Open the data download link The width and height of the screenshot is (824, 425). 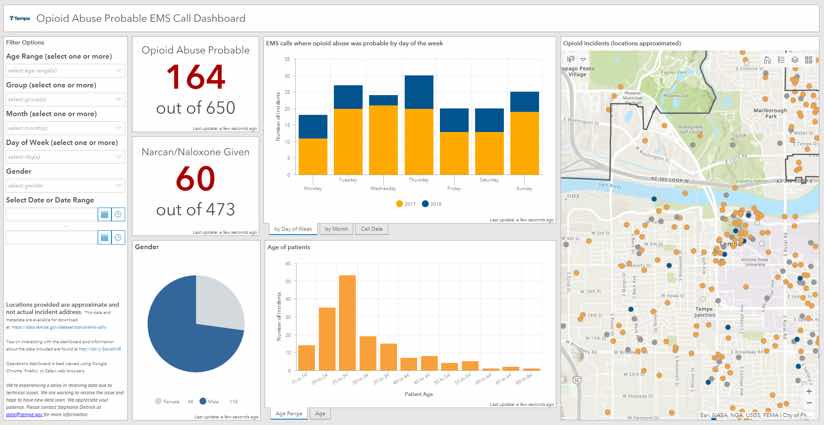coord(59,327)
